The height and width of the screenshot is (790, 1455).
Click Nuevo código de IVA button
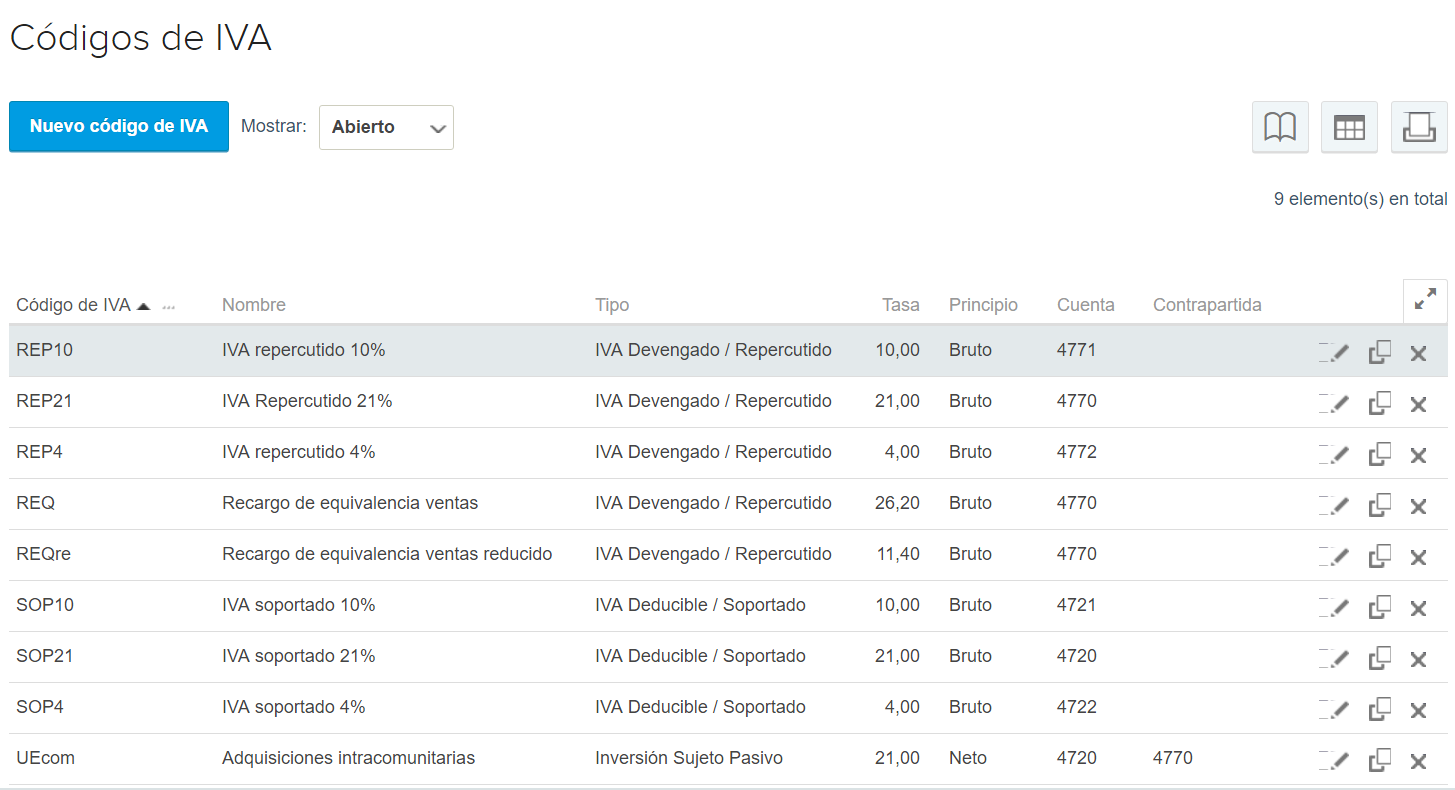coord(119,127)
